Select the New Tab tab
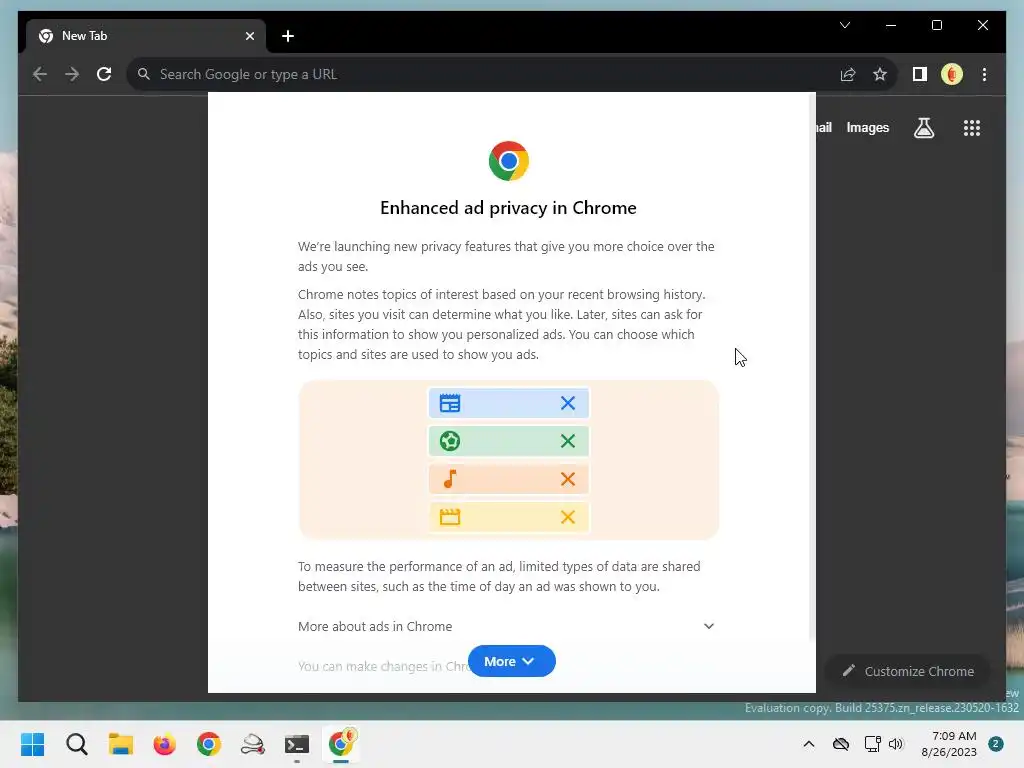 [146, 36]
